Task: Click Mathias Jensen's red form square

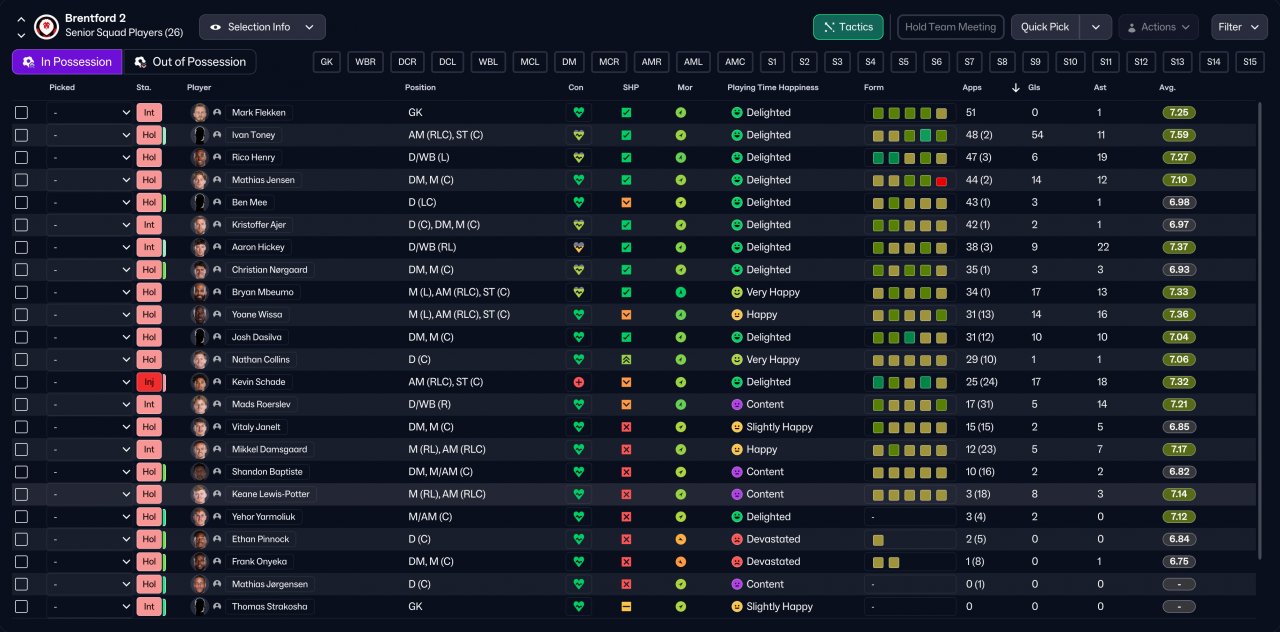Action: tap(941, 180)
